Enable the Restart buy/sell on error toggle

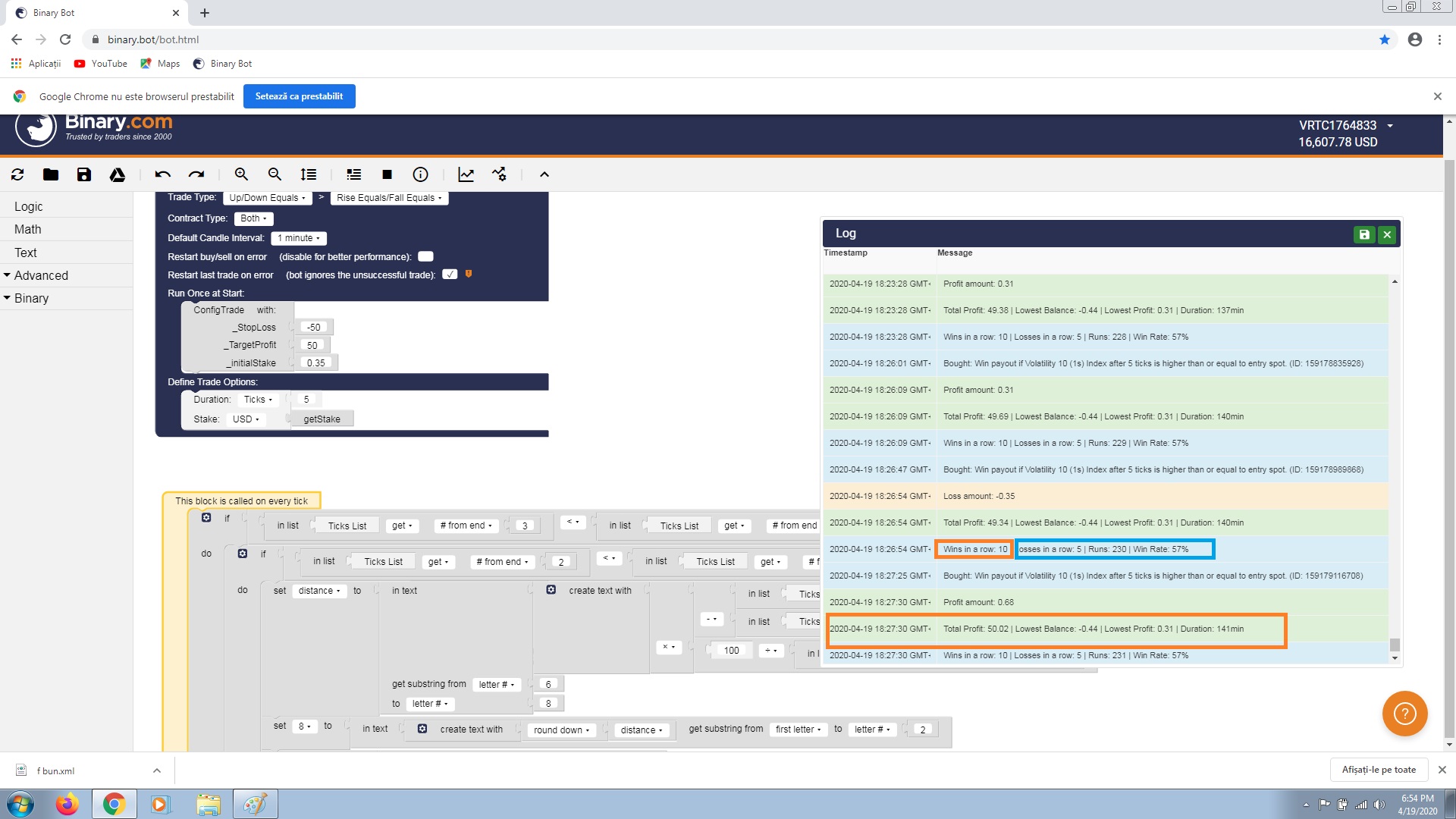pyautogui.click(x=425, y=256)
